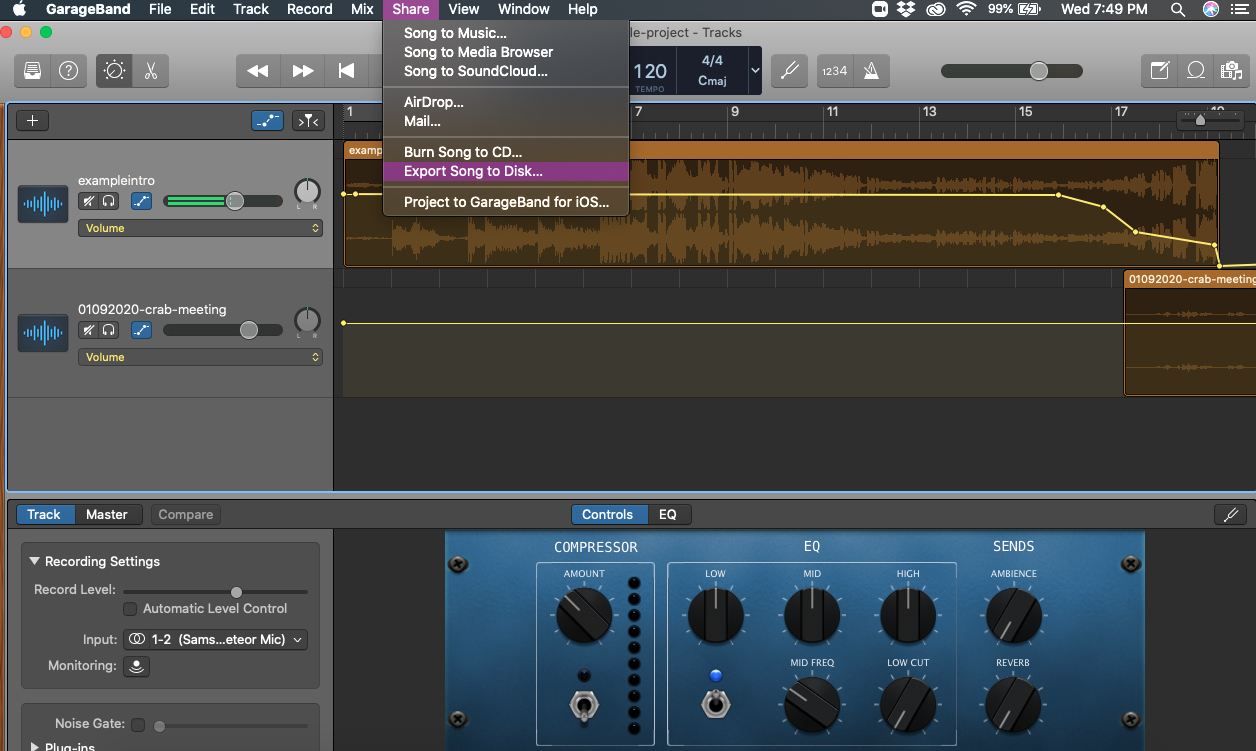Enable the Noise Gate checkbox
This screenshot has width=1256, height=751.
click(x=138, y=724)
